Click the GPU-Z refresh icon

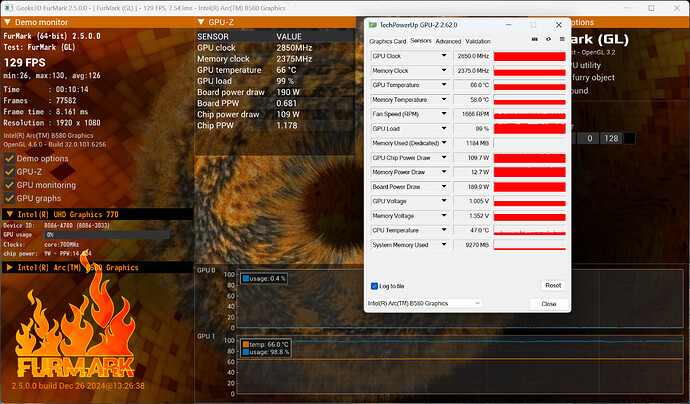point(549,41)
